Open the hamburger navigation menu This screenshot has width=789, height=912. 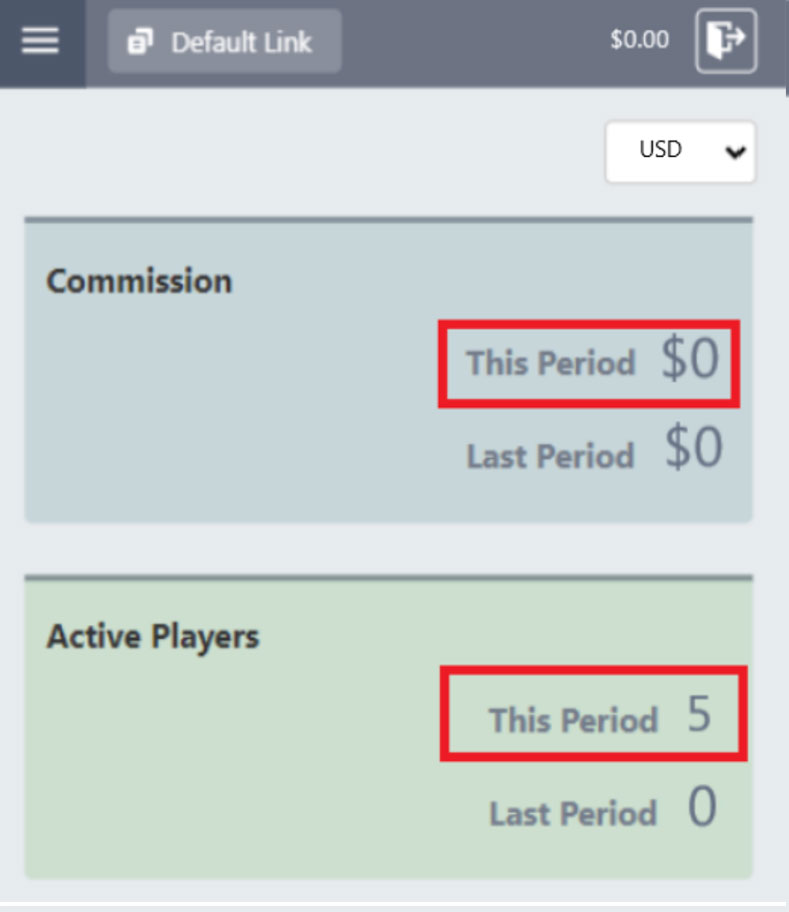40,41
